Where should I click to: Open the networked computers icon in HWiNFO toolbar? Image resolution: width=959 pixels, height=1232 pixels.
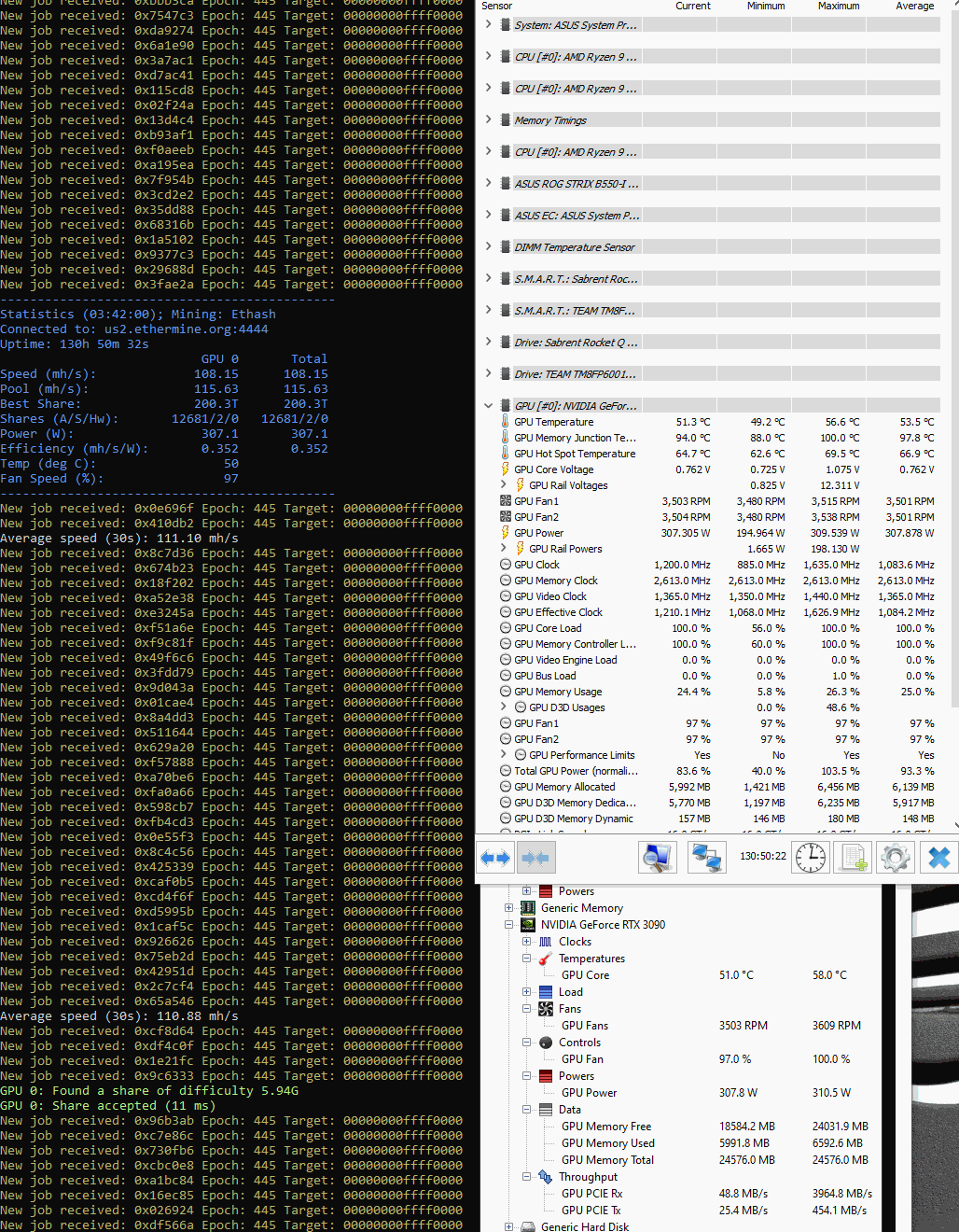click(707, 858)
